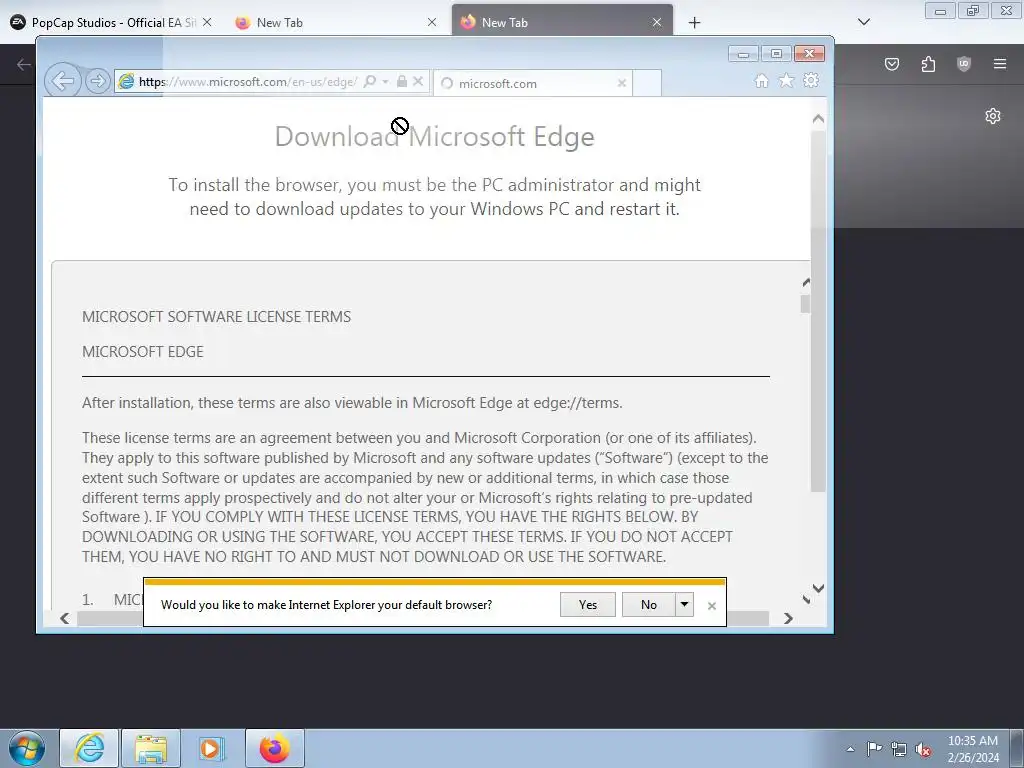1024x768 pixels.
Task: Close the microsoft.com tab
Action: [622, 83]
